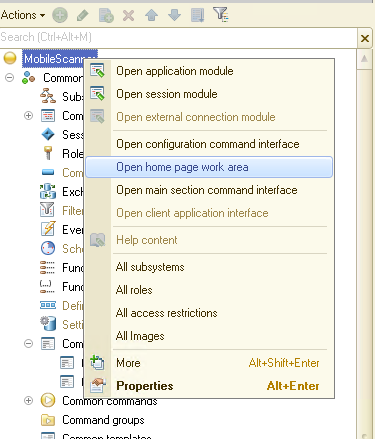Choose Open main section command interface
The image size is (375, 439).
pyautogui.click(x=209, y=190)
